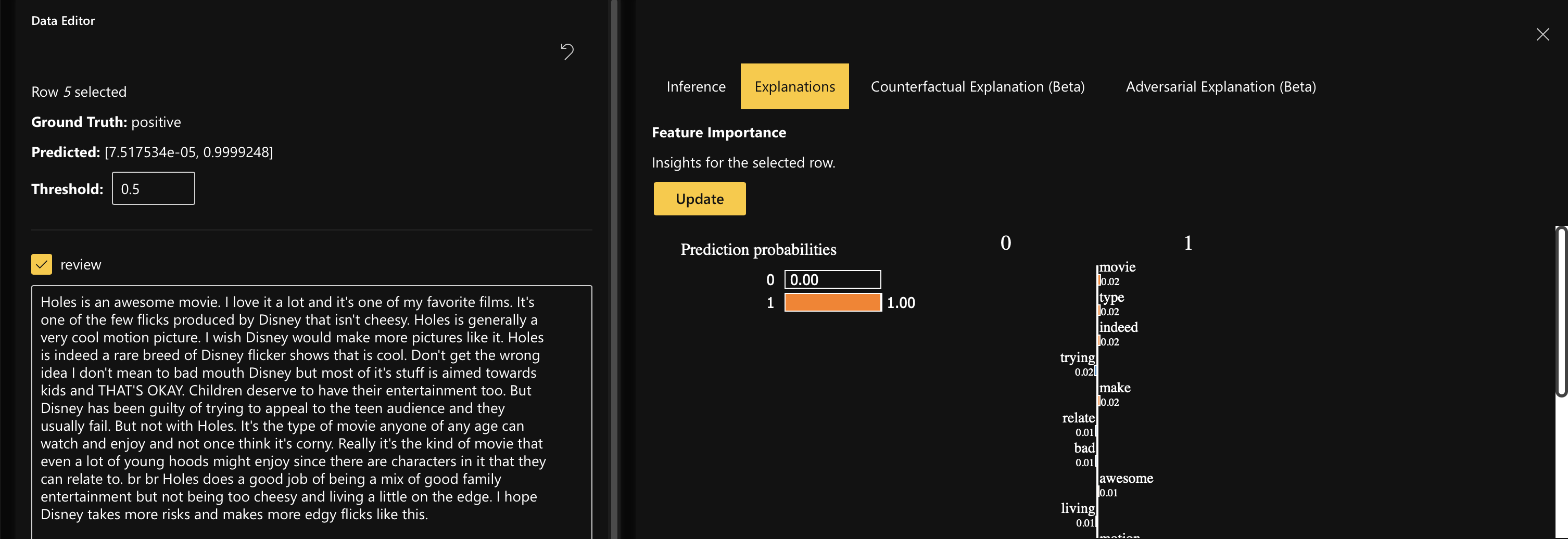Image resolution: width=1568 pixels, height=539 pixels.
Task: Select the Explanations tab
Action: [x=794, y=87]
